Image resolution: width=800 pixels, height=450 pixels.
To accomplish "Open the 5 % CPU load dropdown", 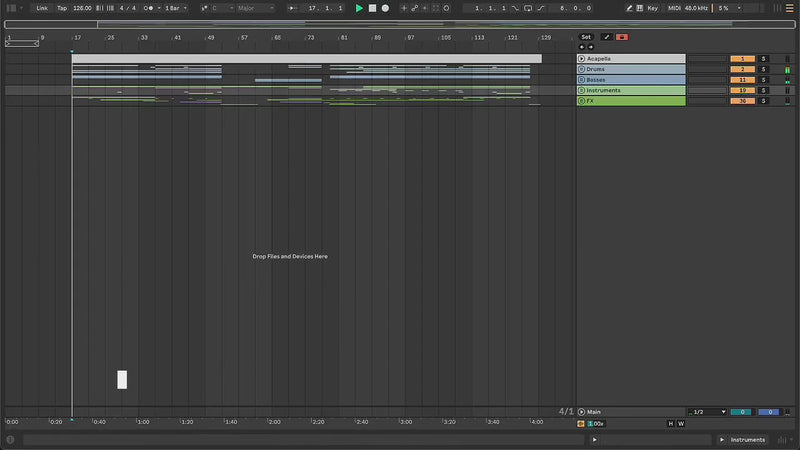I will pyautogui.click(x=727, y=8).
